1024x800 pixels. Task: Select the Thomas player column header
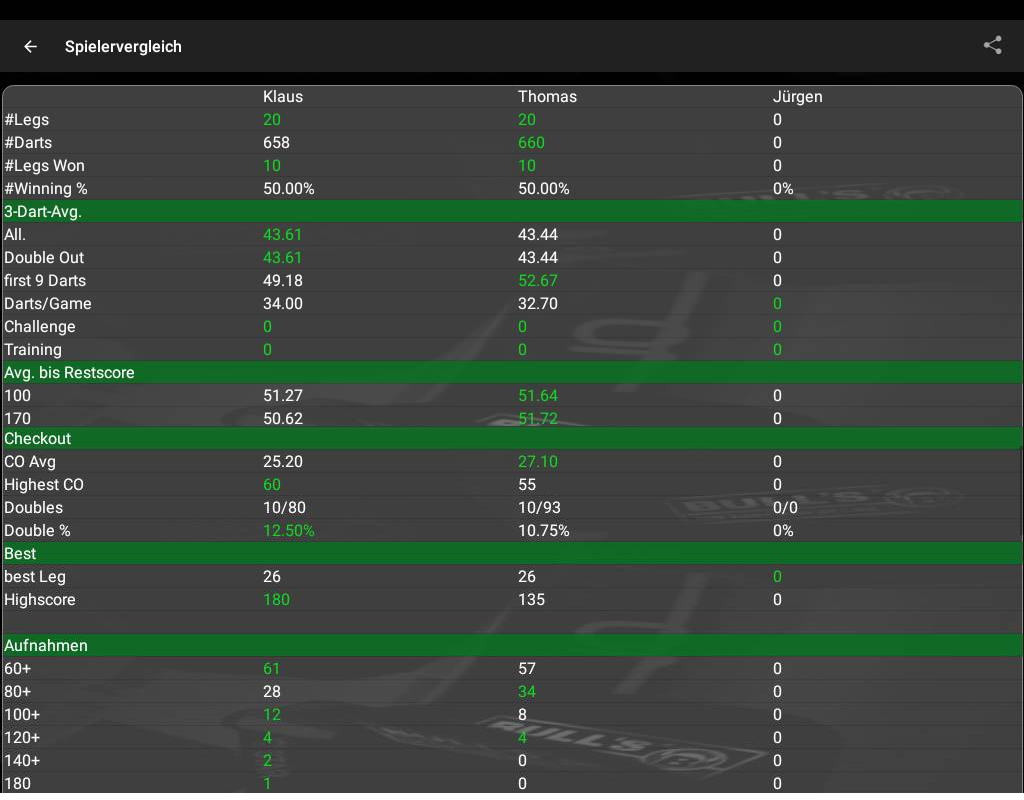click(x=547, y=97)
